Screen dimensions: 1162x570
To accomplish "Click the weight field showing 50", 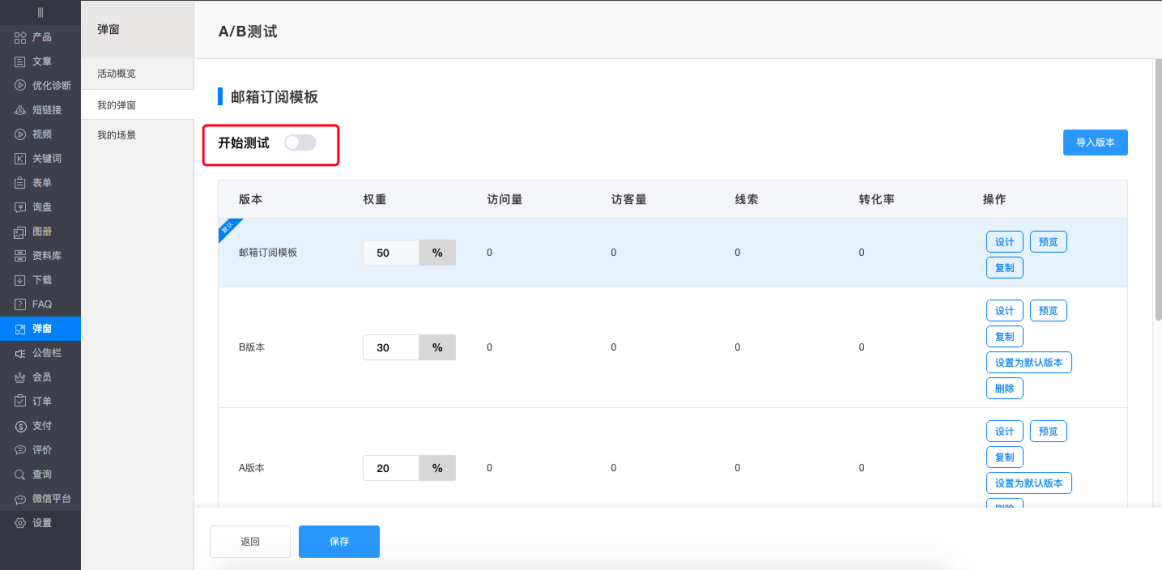I will pos(391,253).
